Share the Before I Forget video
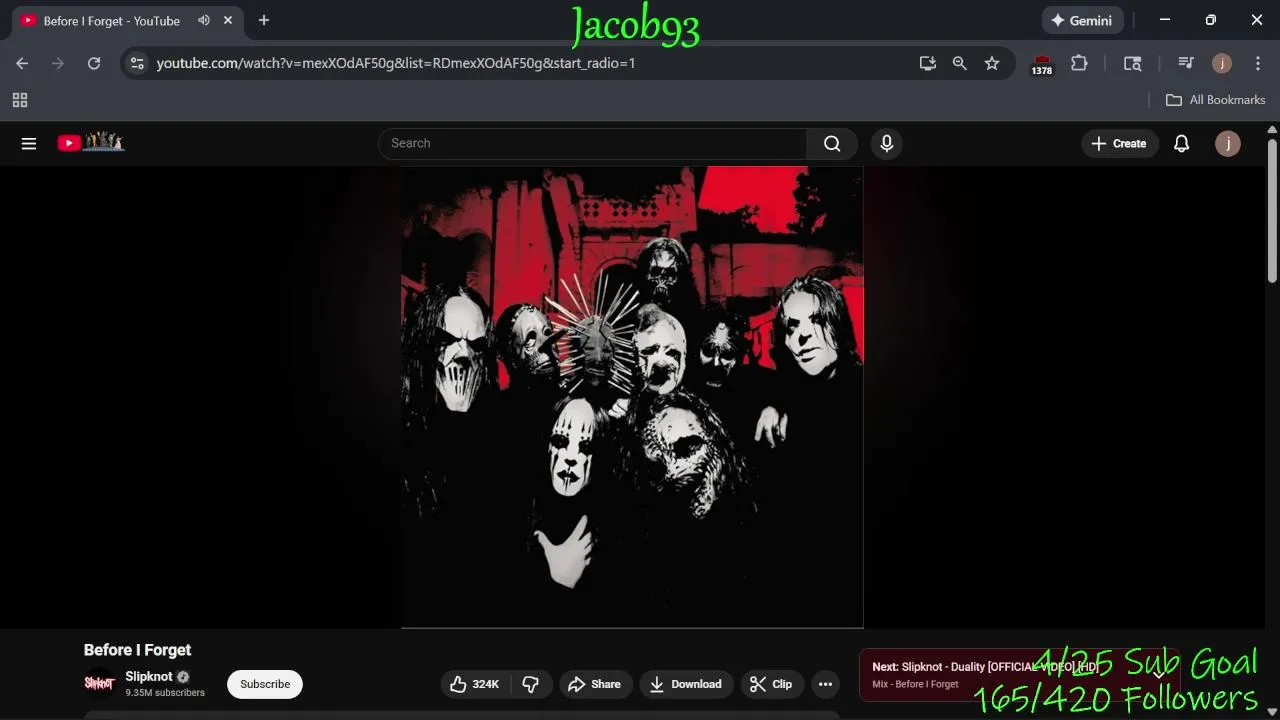This screenshot has height=720, width=1280. (595, 684)
